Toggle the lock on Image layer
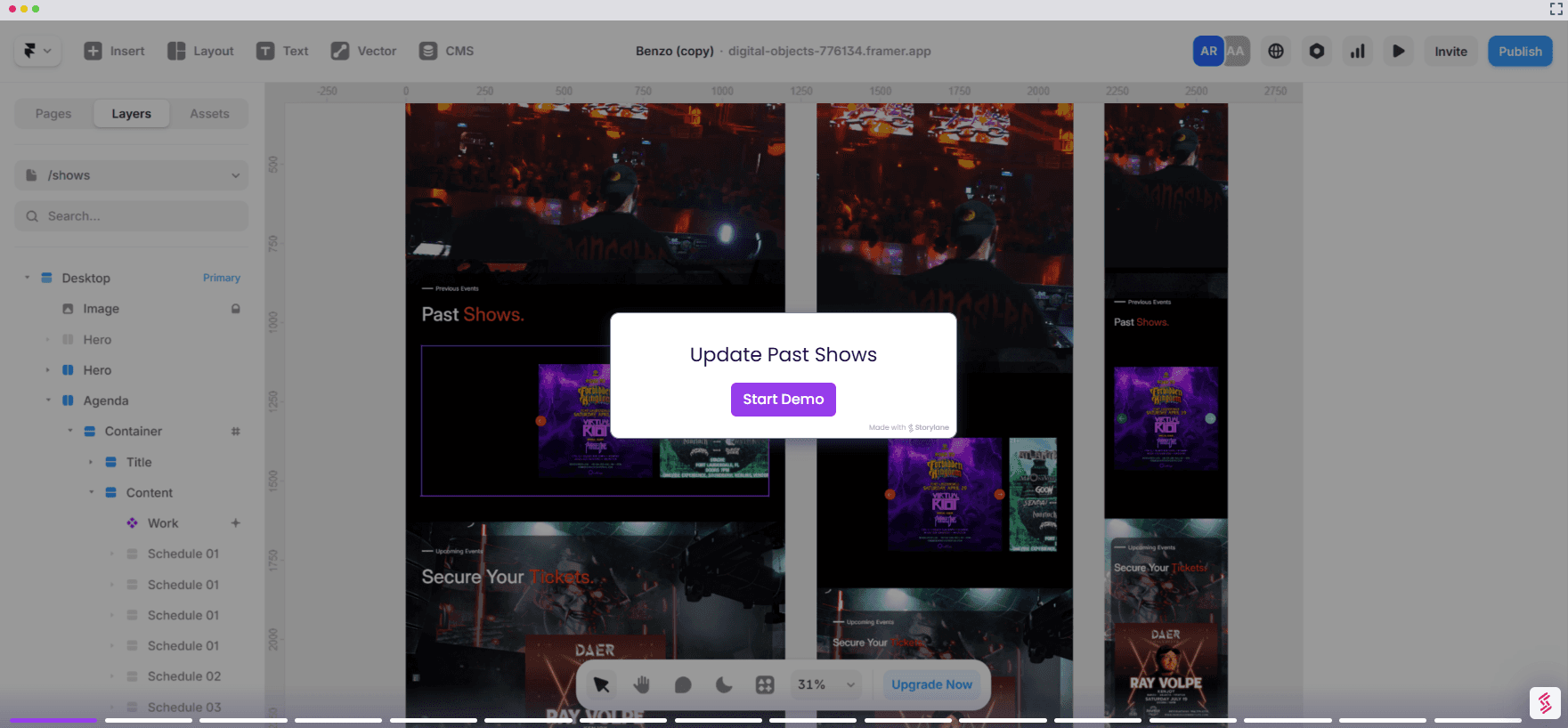1568x728 pixels. [236, 309]
